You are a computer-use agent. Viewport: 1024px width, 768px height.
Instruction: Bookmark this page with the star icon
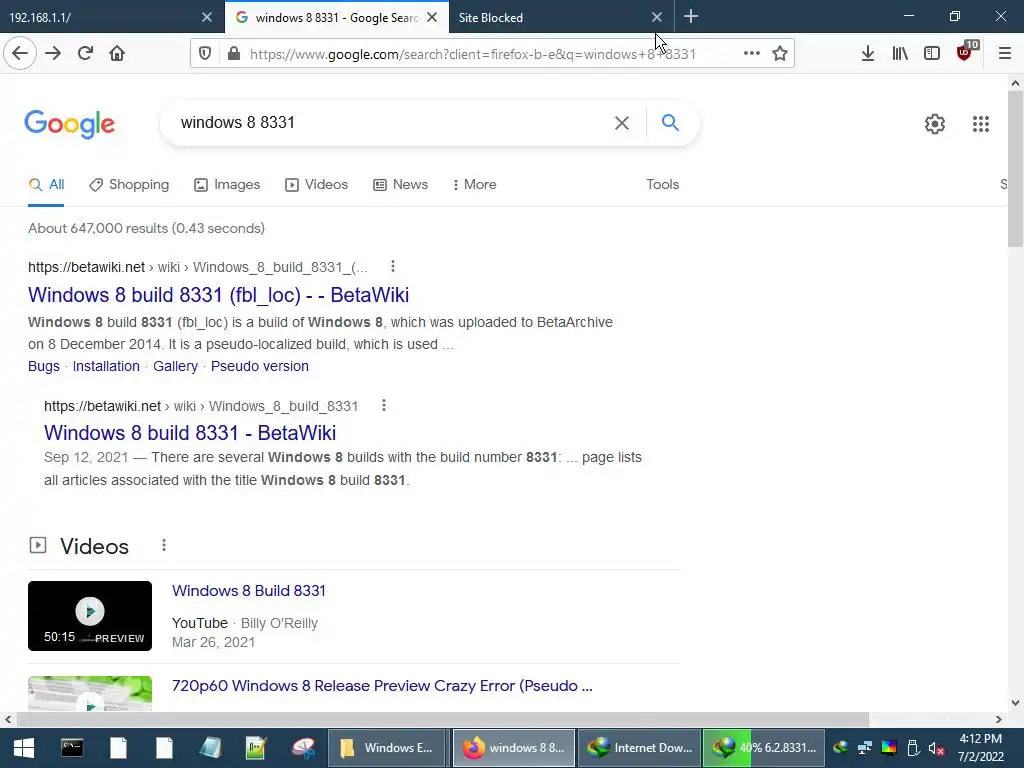click(780, 54)
